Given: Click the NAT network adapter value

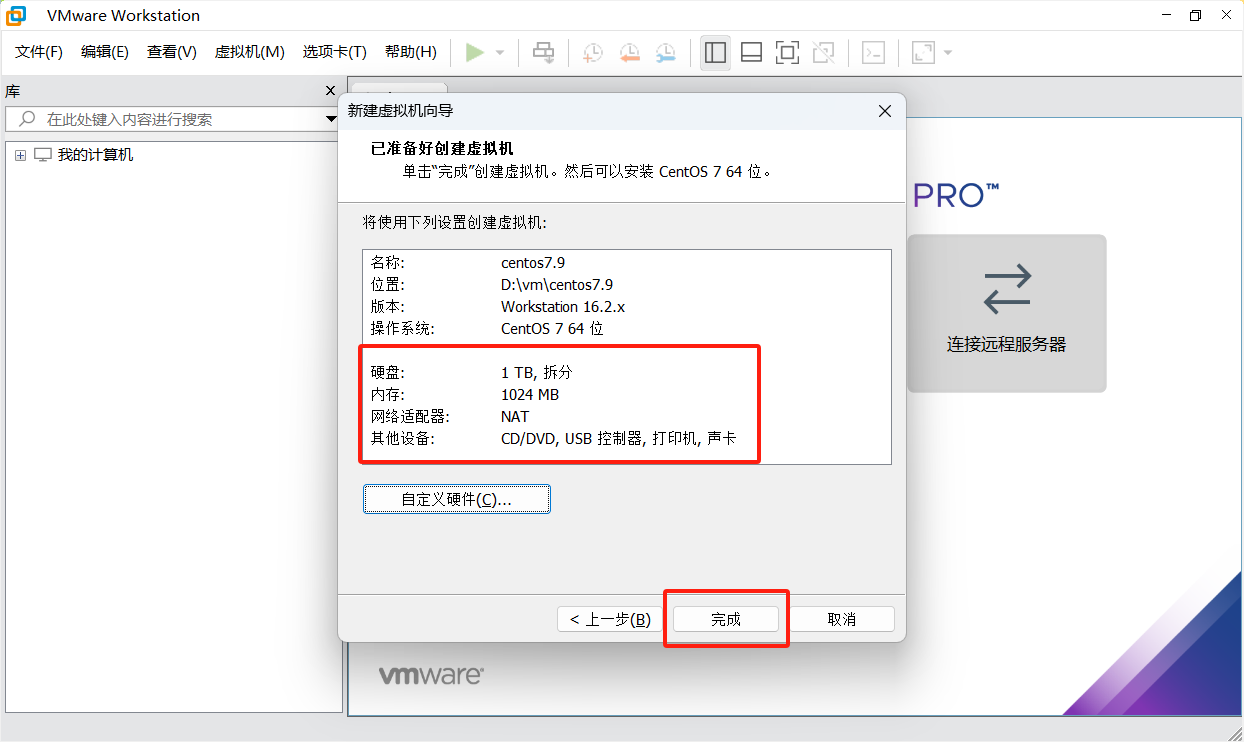Looking at the screenshot, I should point(515,416).
